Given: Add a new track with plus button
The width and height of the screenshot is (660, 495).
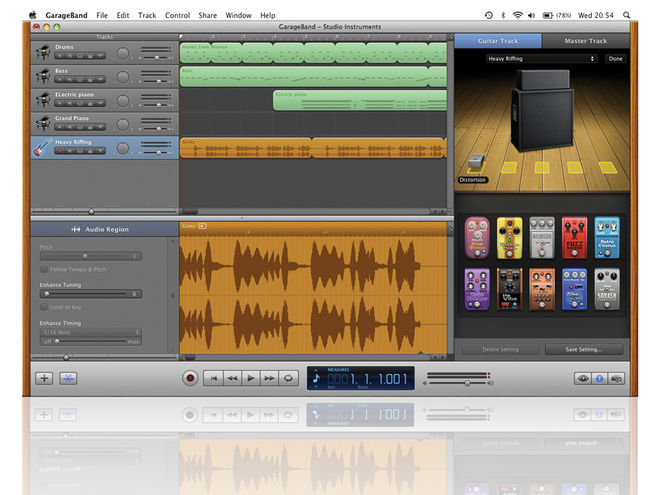Looking at the screenshot, I should tap(44, 378).
